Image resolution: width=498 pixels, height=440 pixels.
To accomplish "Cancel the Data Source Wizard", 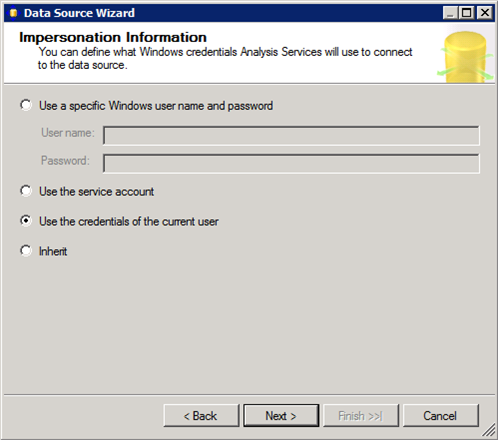I will coord(441,416).
